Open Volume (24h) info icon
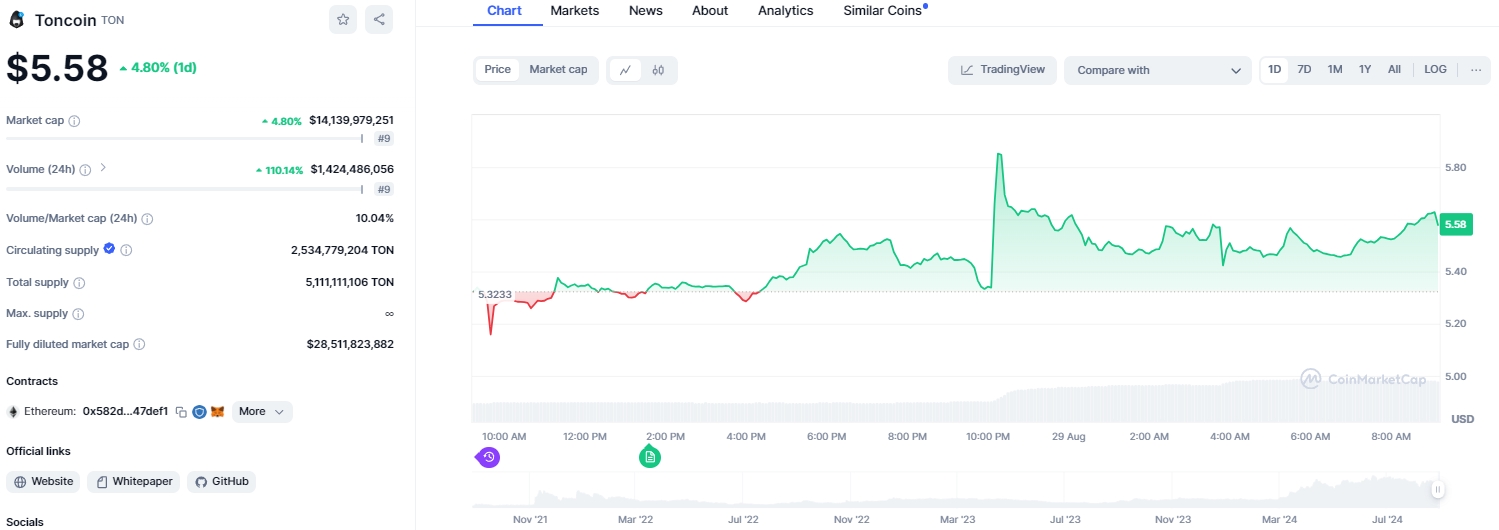 85,170
